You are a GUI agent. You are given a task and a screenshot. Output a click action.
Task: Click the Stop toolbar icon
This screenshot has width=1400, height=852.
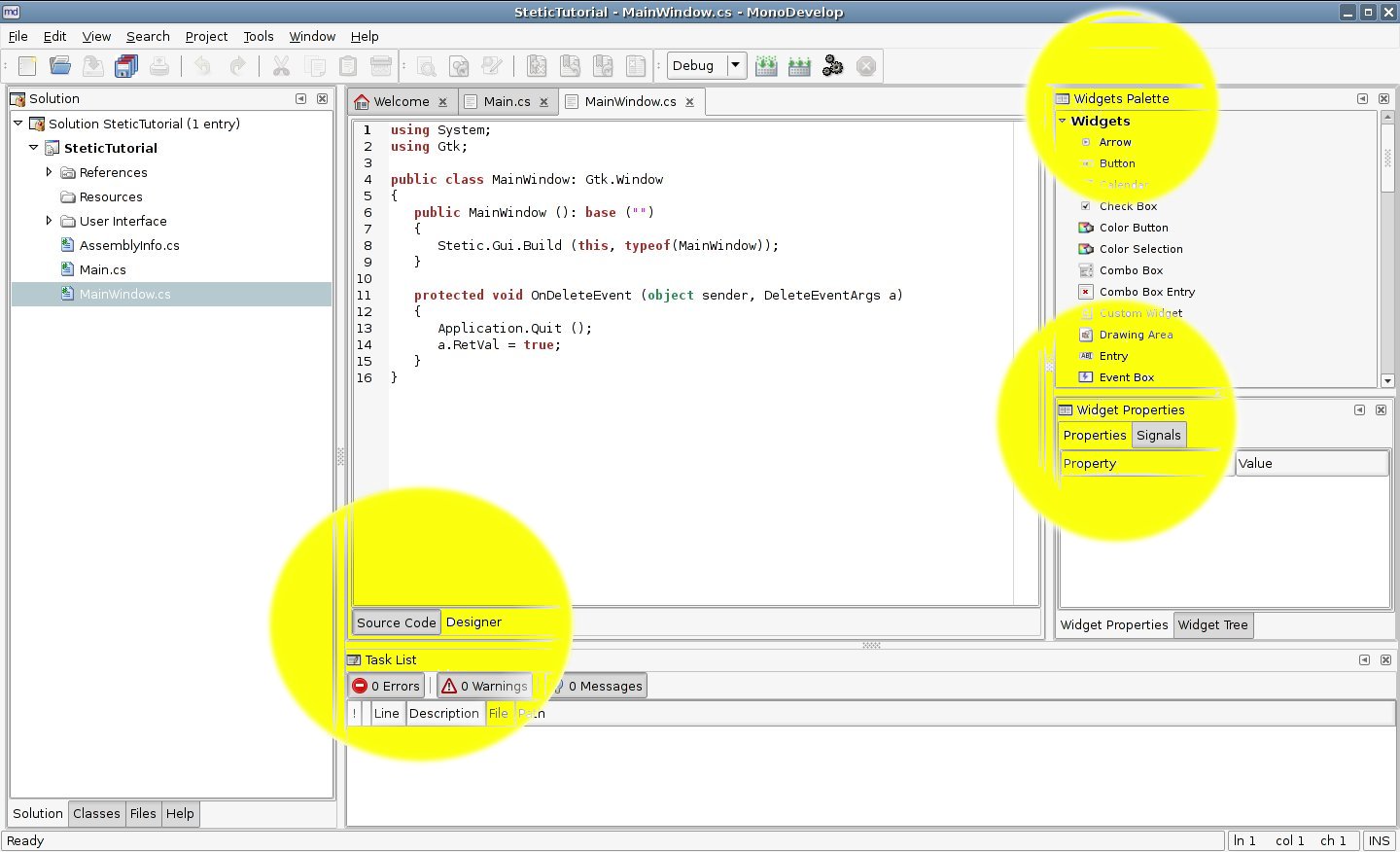pos(866,66)
